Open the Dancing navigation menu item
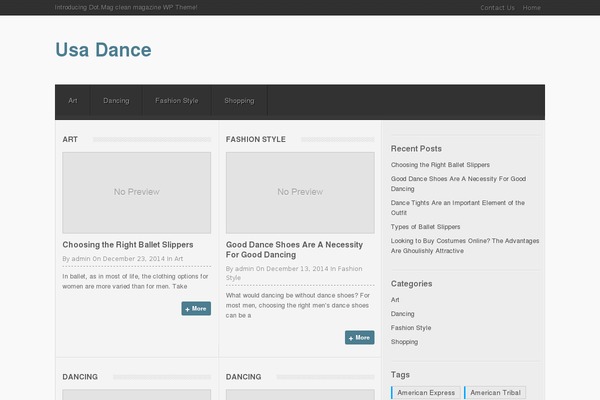The width and height of the screenshot is (600, 400). [x=116, y=101]
